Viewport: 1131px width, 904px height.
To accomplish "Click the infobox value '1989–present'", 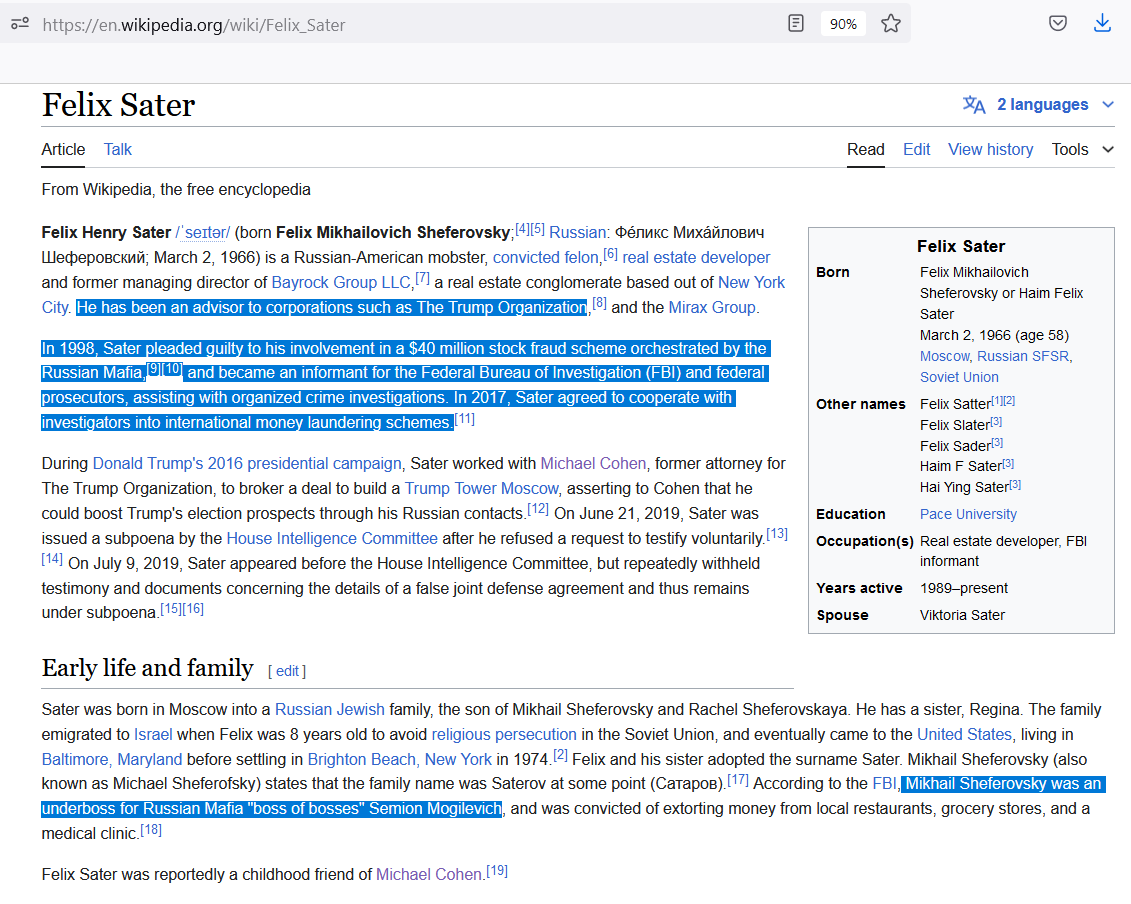I will pyautogui.click(x=964, y=589).
